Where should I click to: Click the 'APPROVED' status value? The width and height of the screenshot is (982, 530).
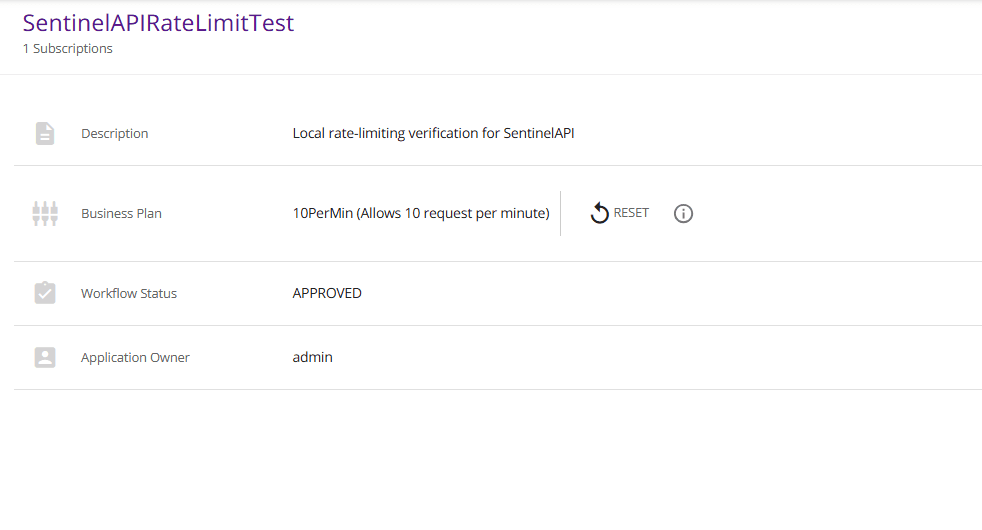point(327,293)
